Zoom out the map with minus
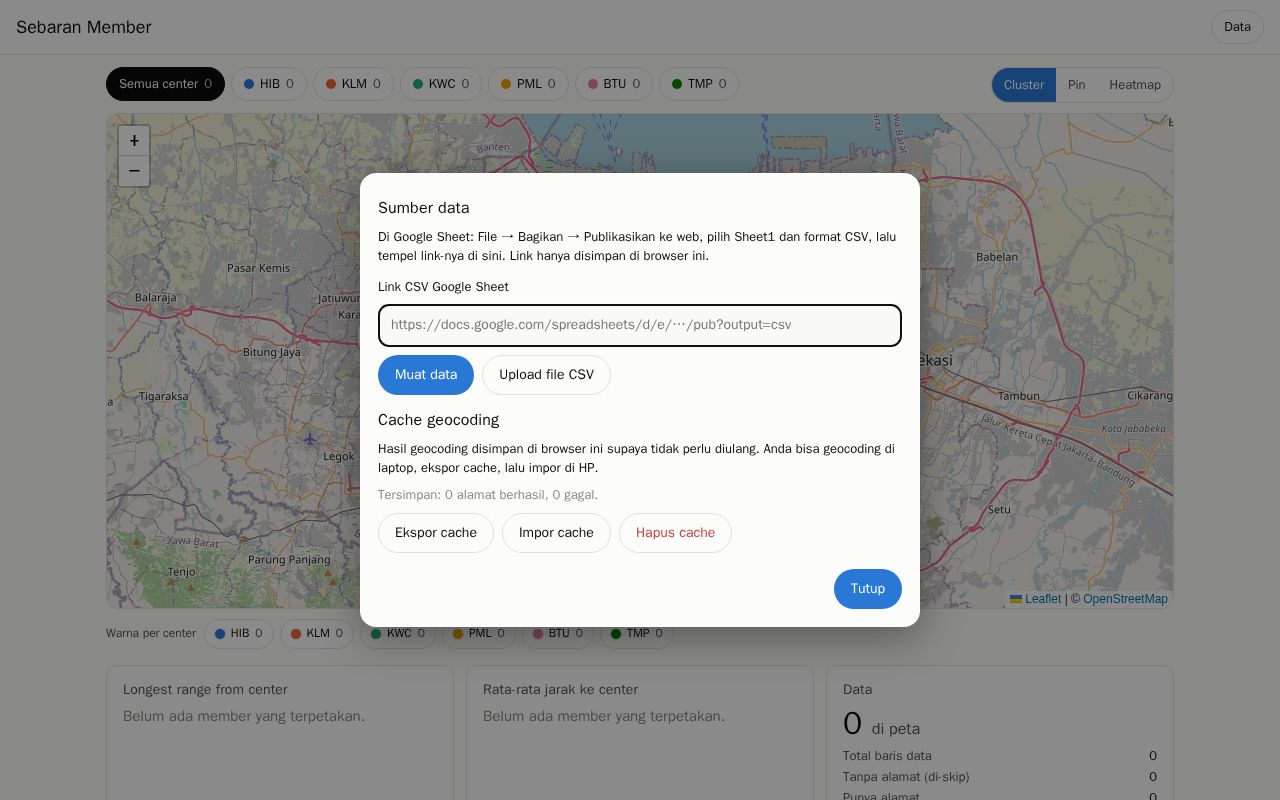The image size is (1280, 800). tap(134, 171)
